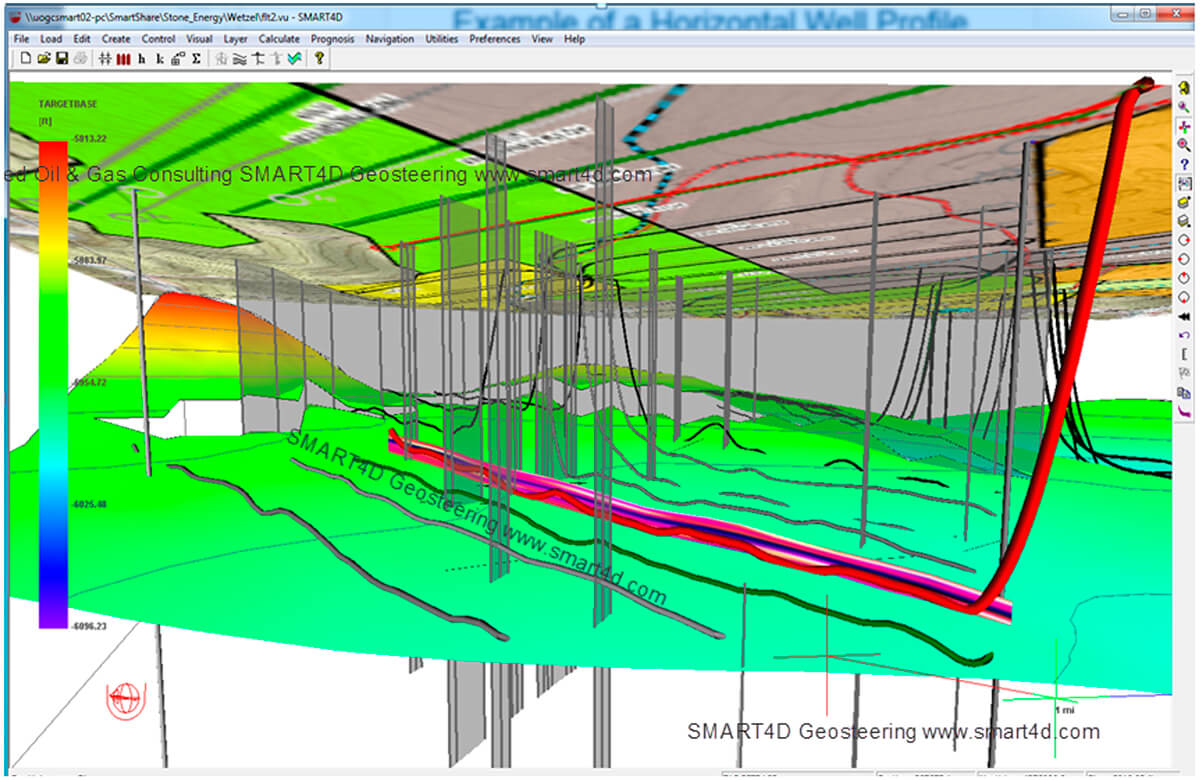
Task: Click the open folder toolbar icon
Action: [x=44, y=59]
